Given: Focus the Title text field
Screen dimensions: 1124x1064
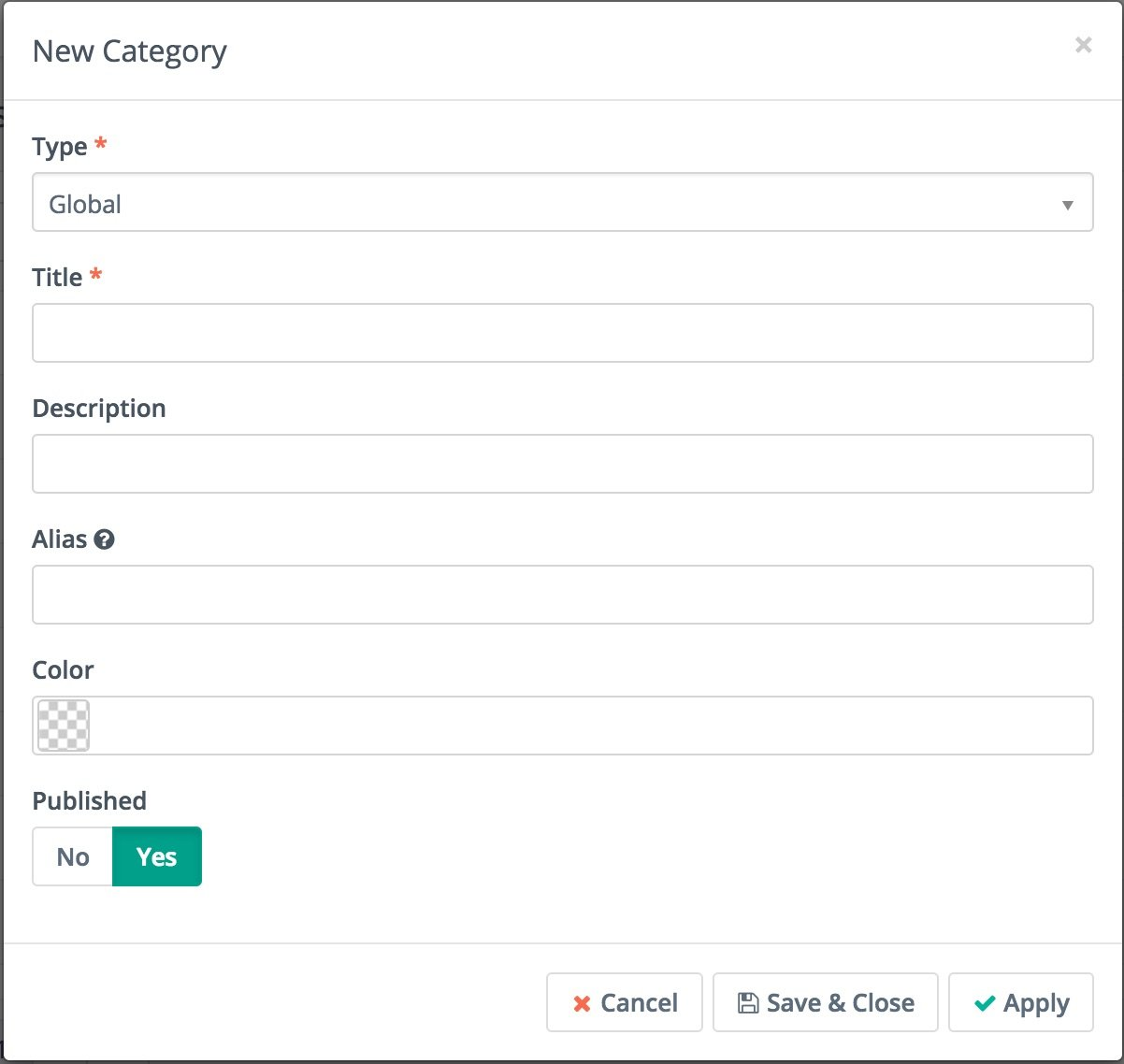Looking at the screenshot, I should 561,333.
